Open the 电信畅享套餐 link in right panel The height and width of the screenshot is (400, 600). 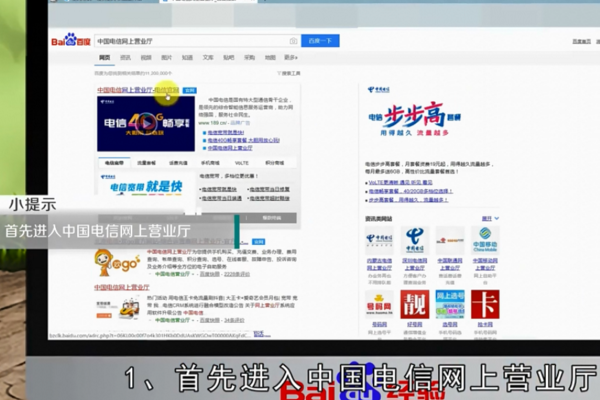click(411, 191)
